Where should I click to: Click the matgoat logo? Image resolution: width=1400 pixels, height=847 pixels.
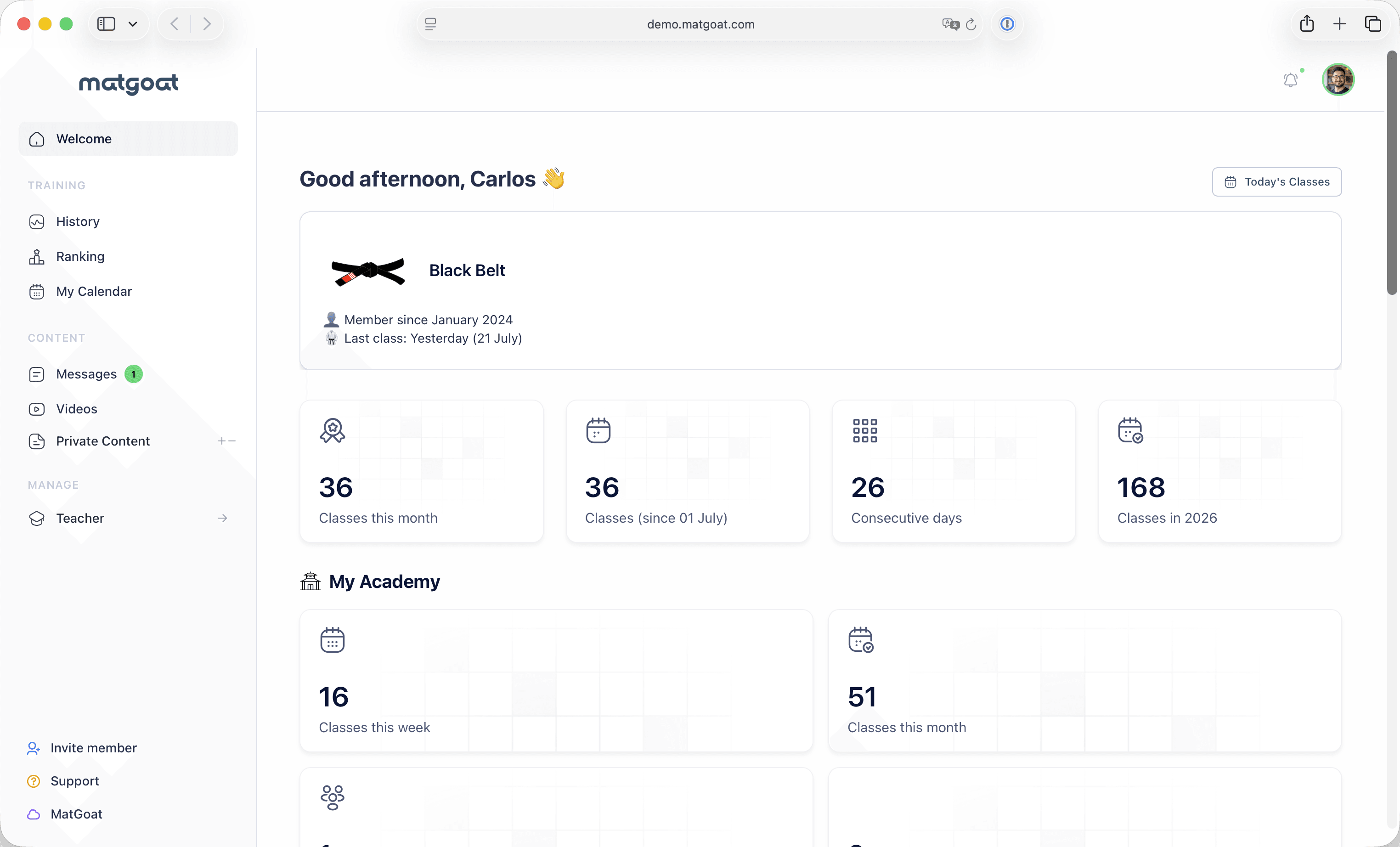point(129,84)
